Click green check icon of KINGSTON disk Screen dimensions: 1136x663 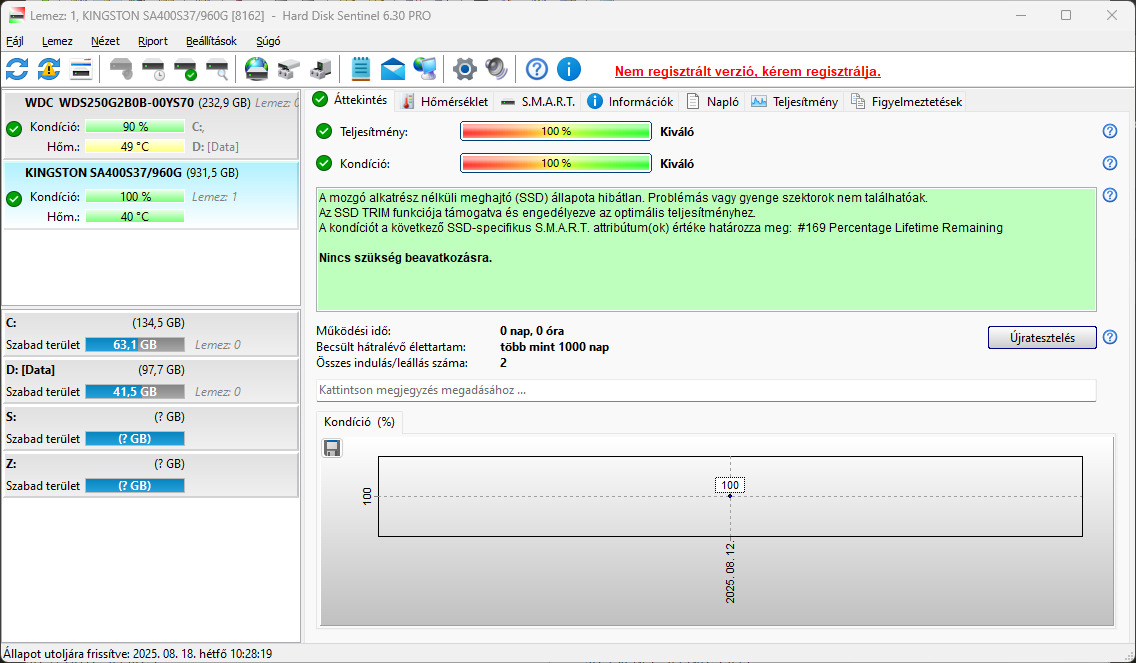[x=14, y=199]
